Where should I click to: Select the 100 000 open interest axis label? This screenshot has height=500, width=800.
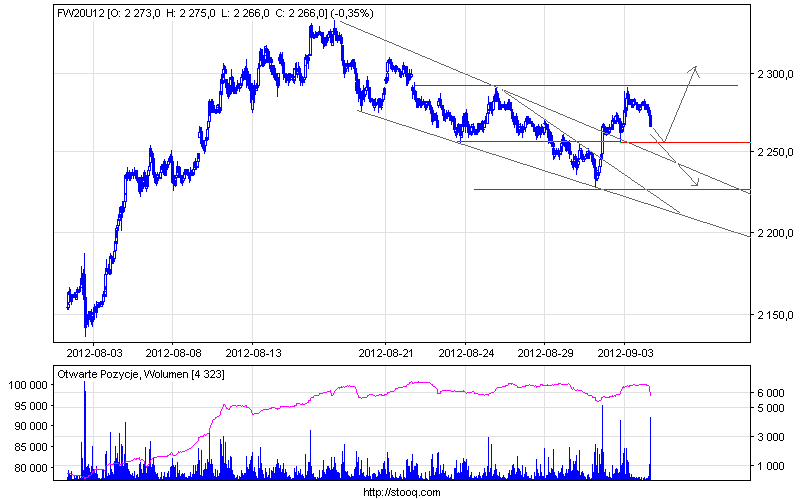28,385
